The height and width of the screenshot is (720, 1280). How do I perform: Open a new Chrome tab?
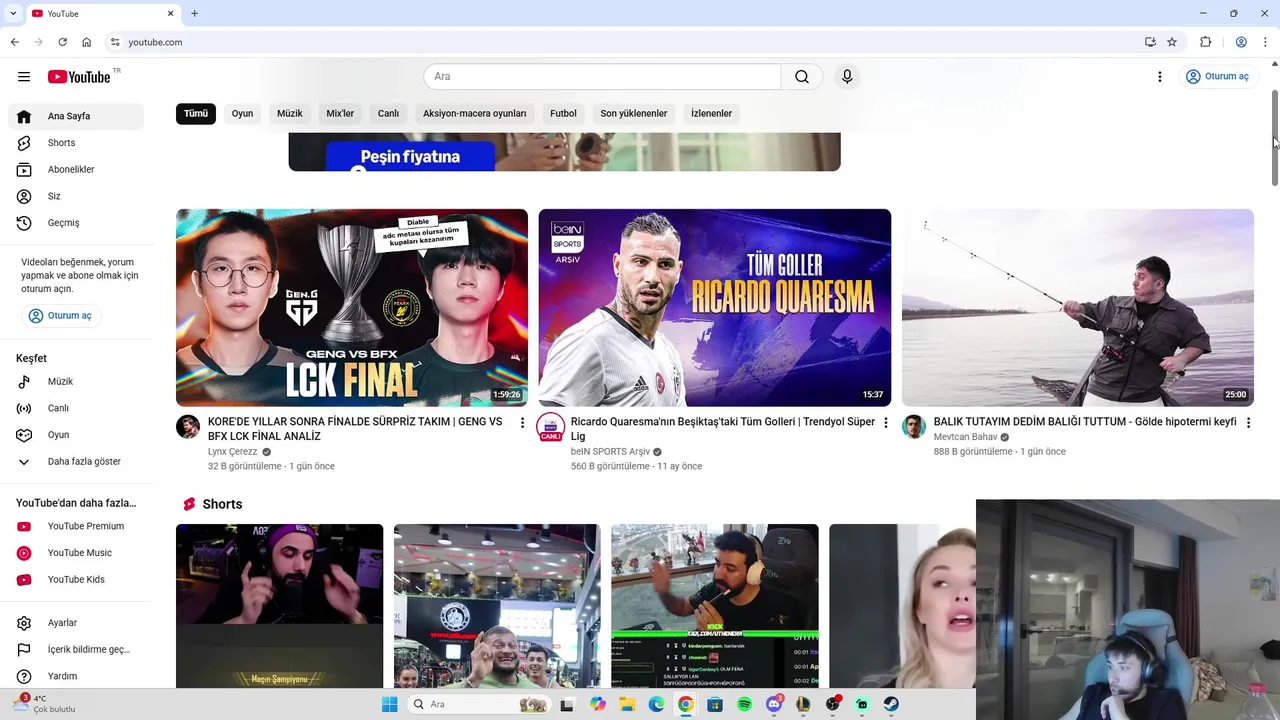pyautogui.click(x=194, y=14)
